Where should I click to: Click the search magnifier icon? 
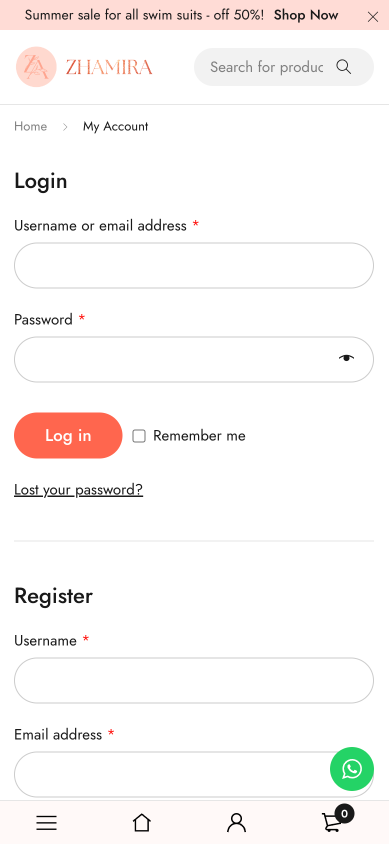click(344, 67)
